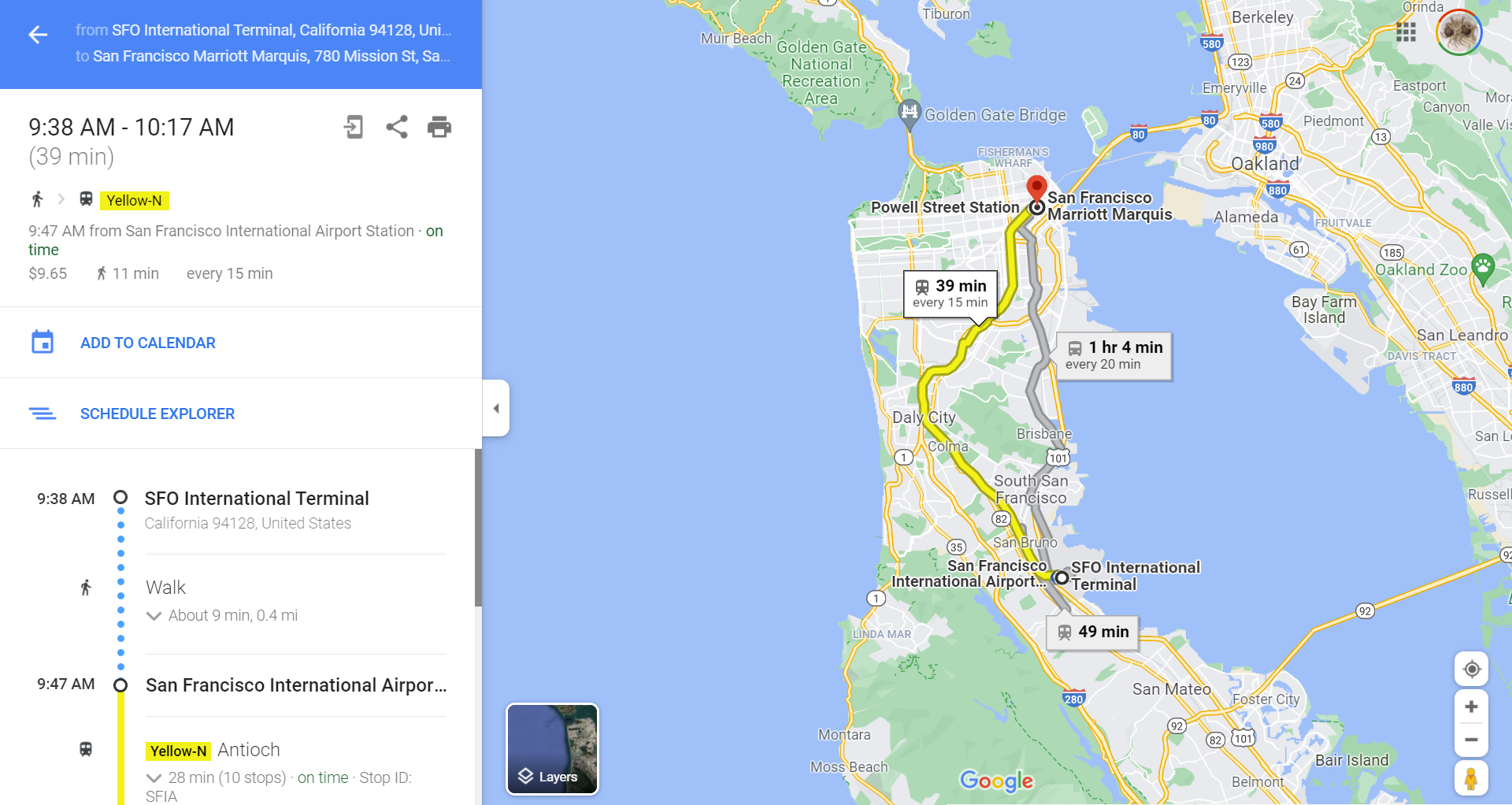Select the 1 hr 4 min alternate route
This screenshot has height=805, width=1512.
pos(1114,355)
